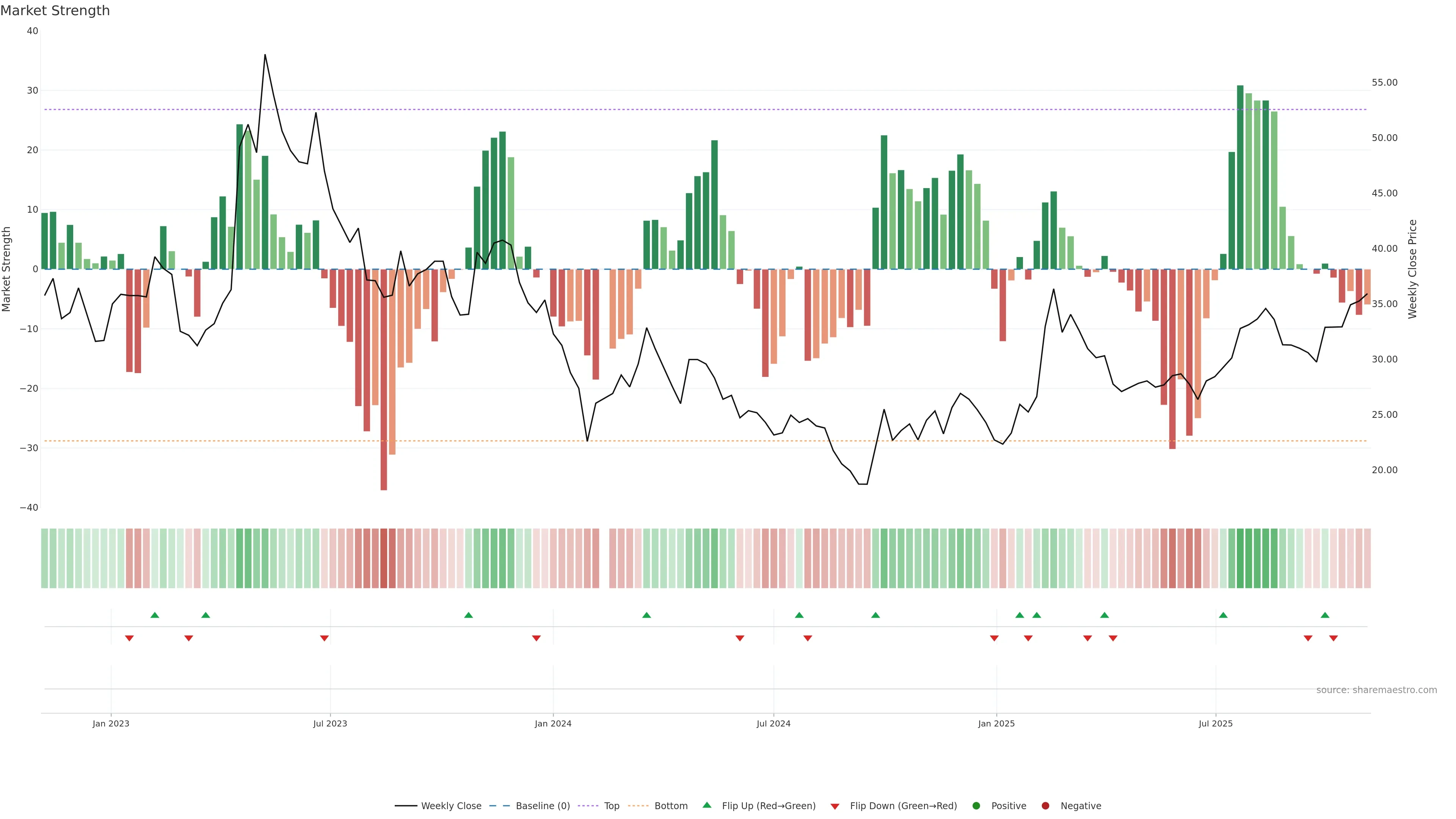The width and height of the screenshot is (1456, 819).
Task: Click the darkest green heatmap cell in Jul 2025
Action: [x=1240, y=559]
